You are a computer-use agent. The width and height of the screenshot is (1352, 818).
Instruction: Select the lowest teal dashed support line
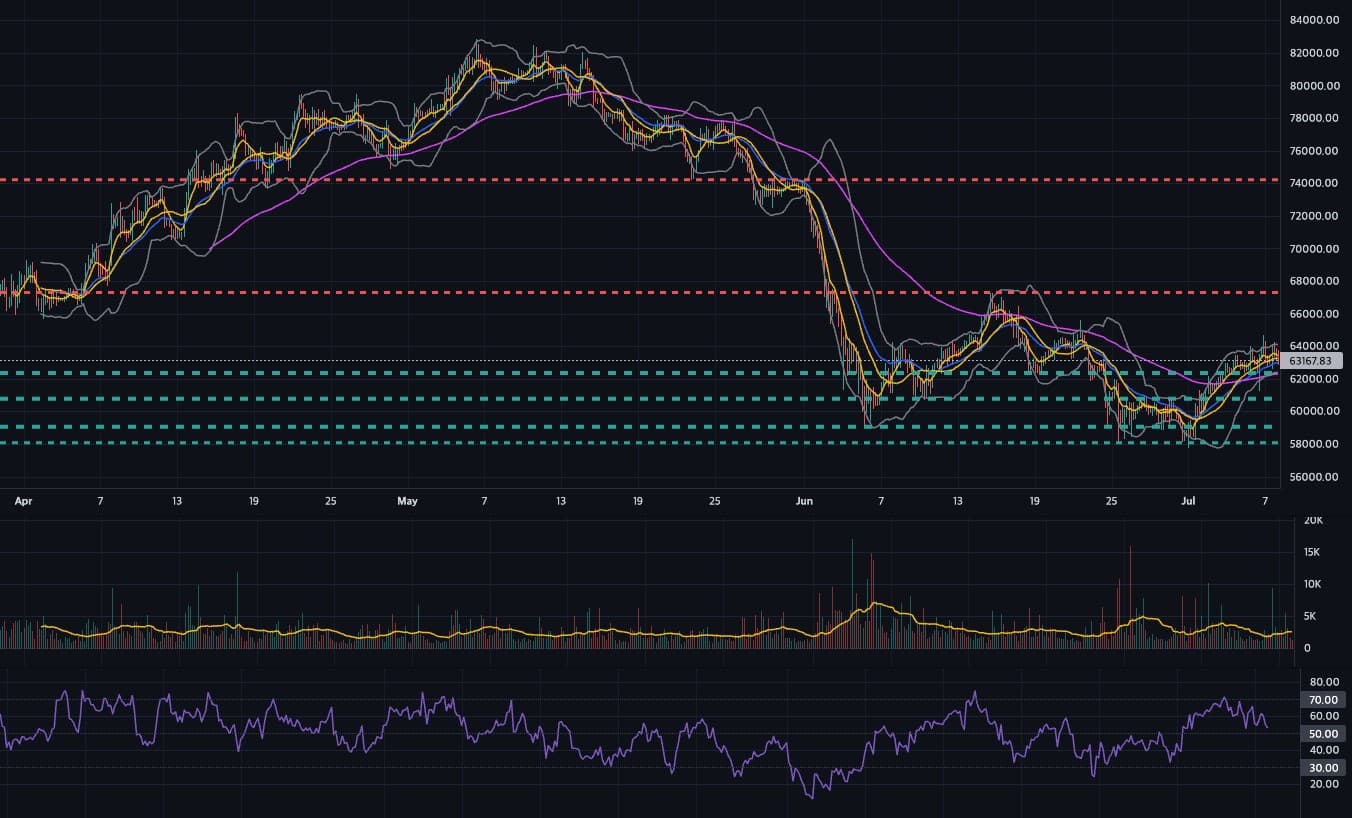[x=640, y=443]
